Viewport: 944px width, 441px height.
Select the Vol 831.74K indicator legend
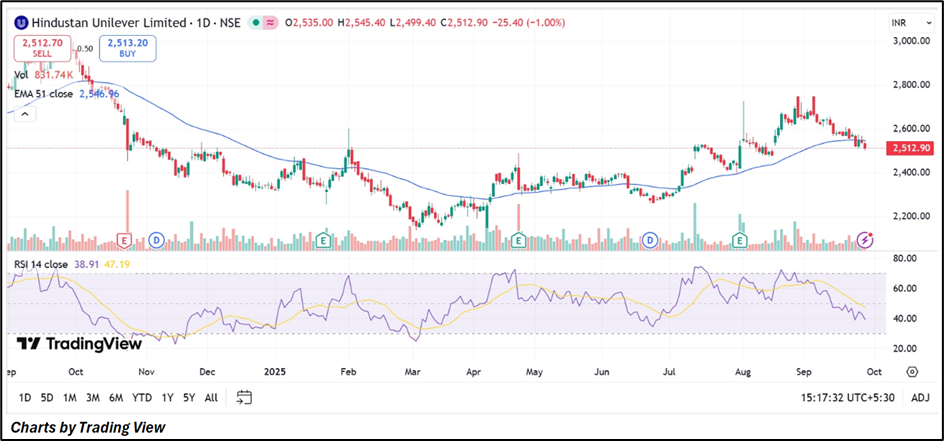click(x=44, y=75)
